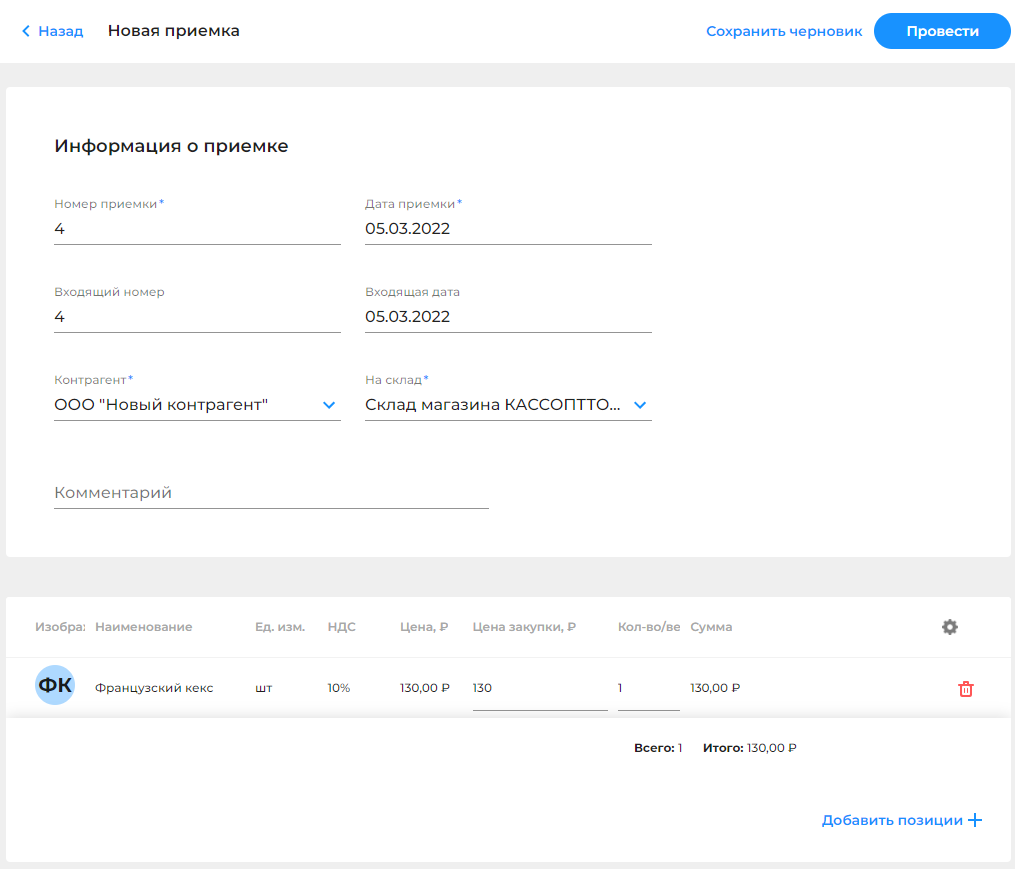Edit the Цена закупки value 130
This screenshot has height=869, width=1015.
pos(539,688)
